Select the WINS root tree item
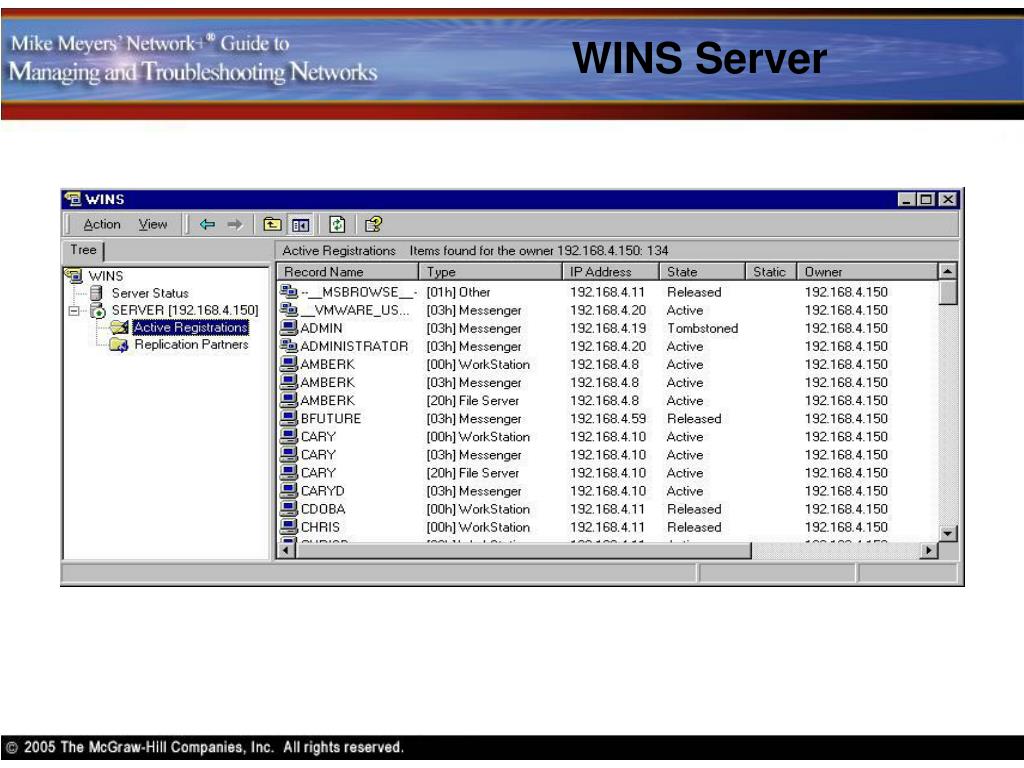Screen dimensions: 1024x768 pyautogui.click(x=106, y=276)
